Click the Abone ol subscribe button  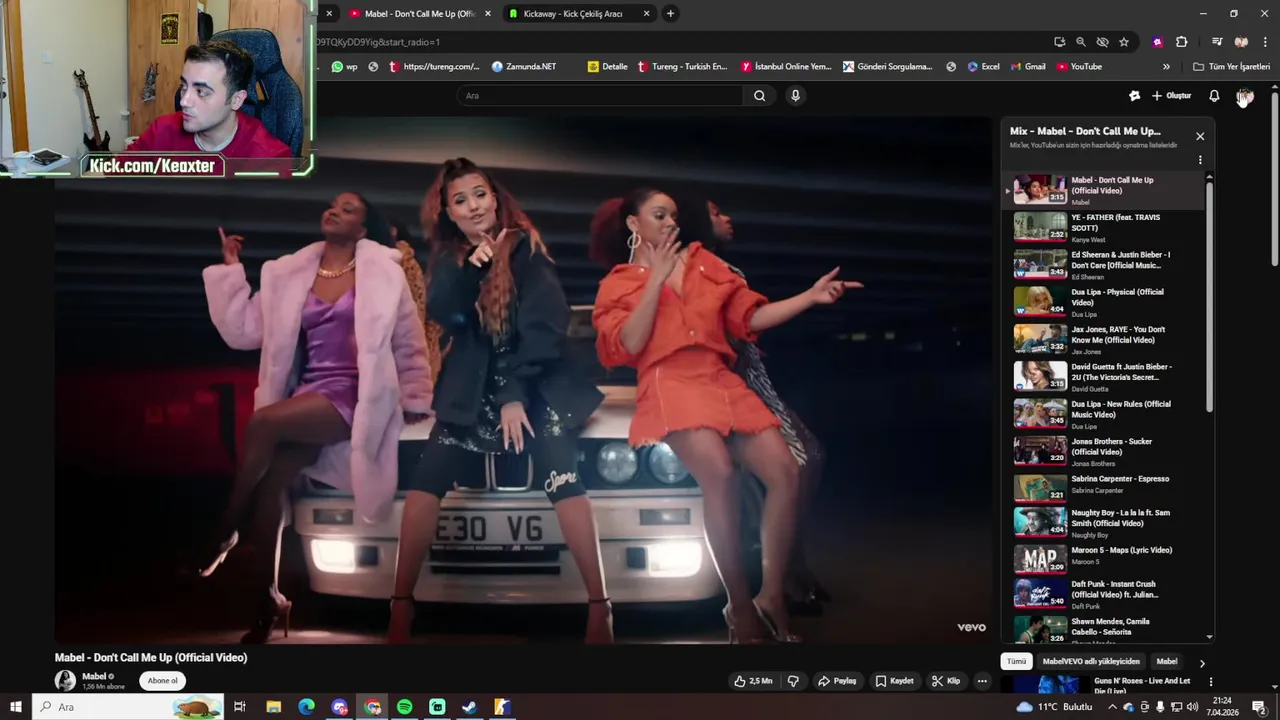click(x=163, y=681)
